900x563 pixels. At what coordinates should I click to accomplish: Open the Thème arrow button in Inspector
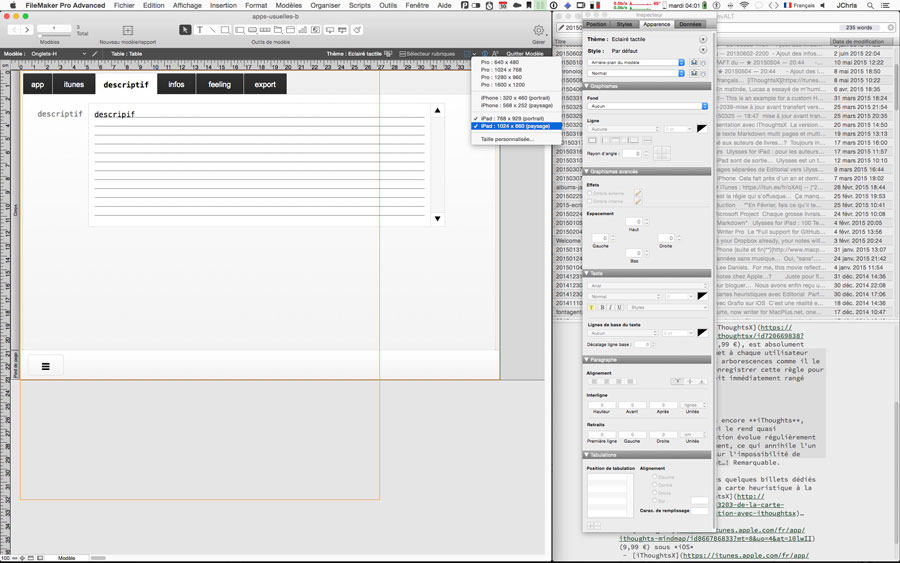tap(703, 39)
